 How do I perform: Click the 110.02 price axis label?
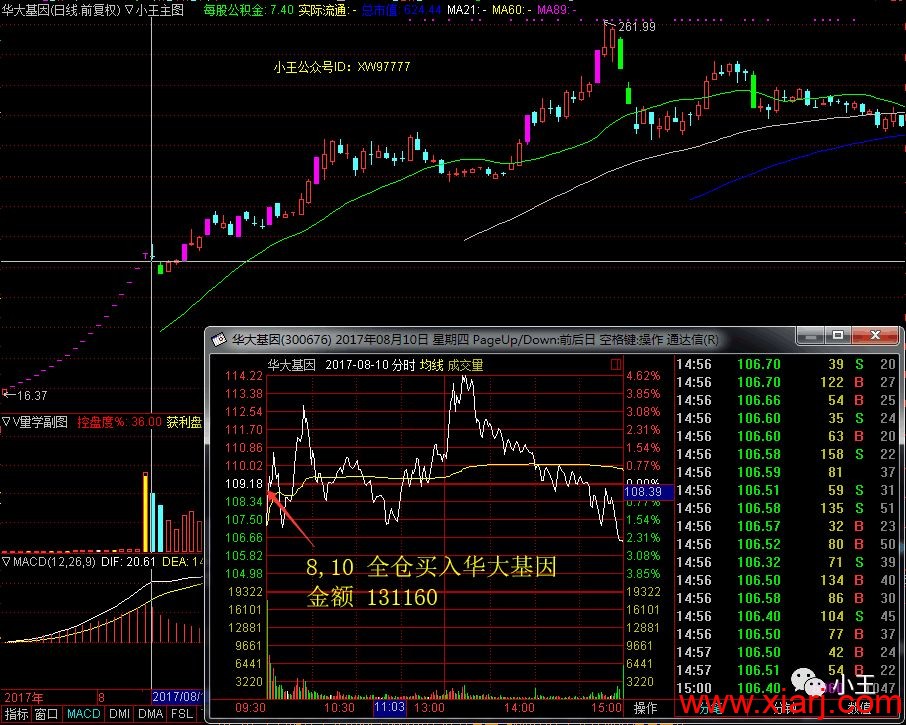pos(244,466)
